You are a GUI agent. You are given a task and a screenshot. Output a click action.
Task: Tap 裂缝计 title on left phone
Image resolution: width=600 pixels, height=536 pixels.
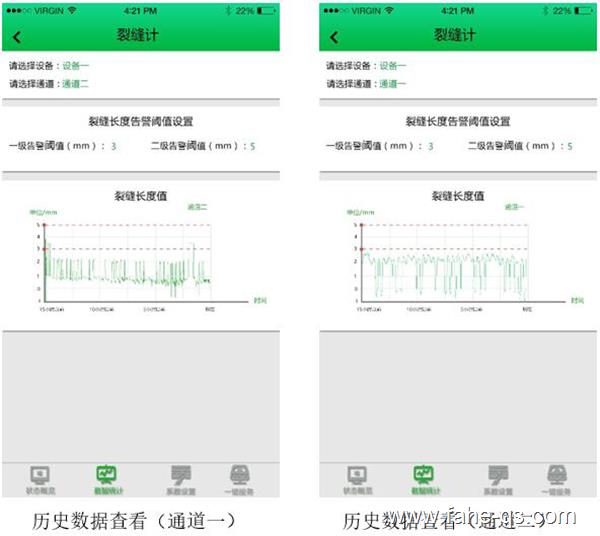point(137,35)
